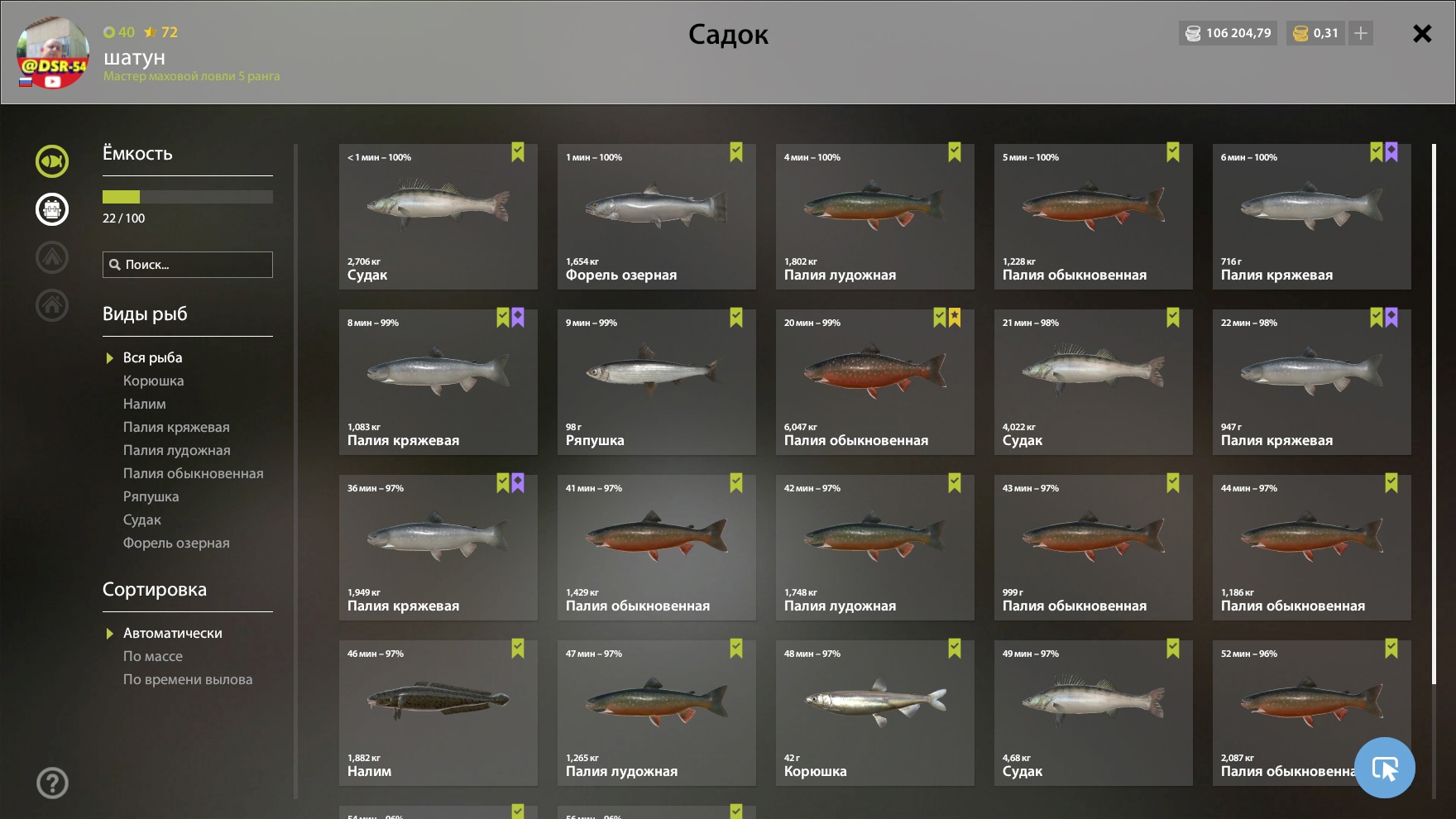
Task: Open the help question mark icon
Action: 52,783
